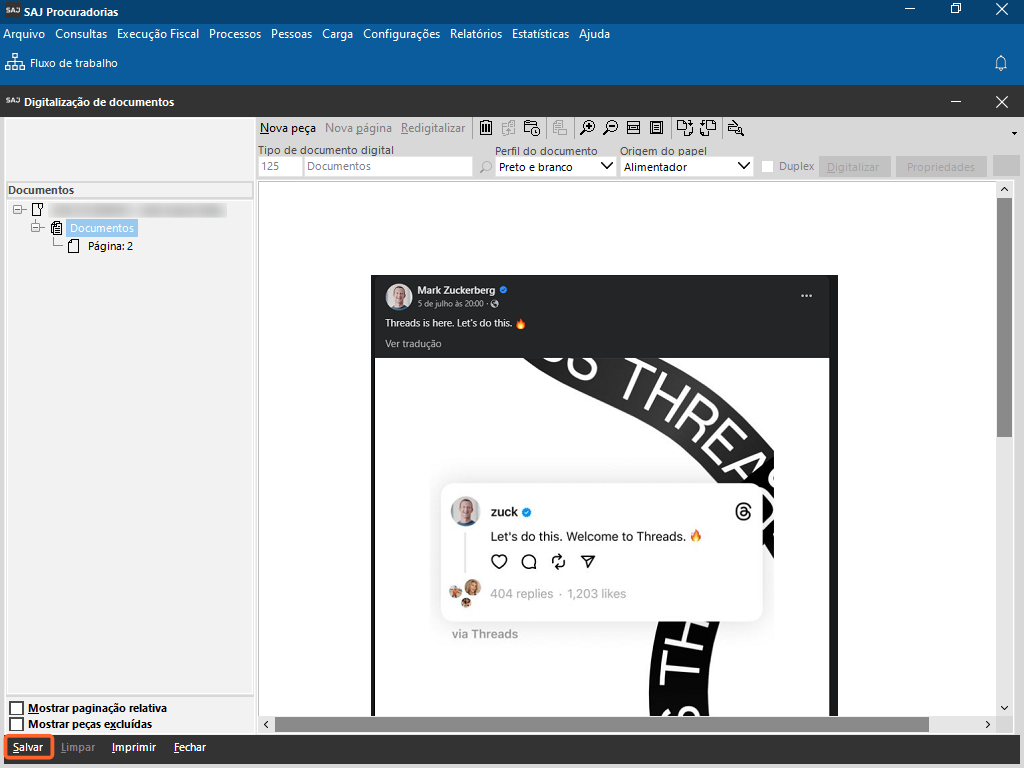The height and width of the screenshot is (768, 1024).
Task: Click the last toolbar search-scan icon
Action: (736, 128)
